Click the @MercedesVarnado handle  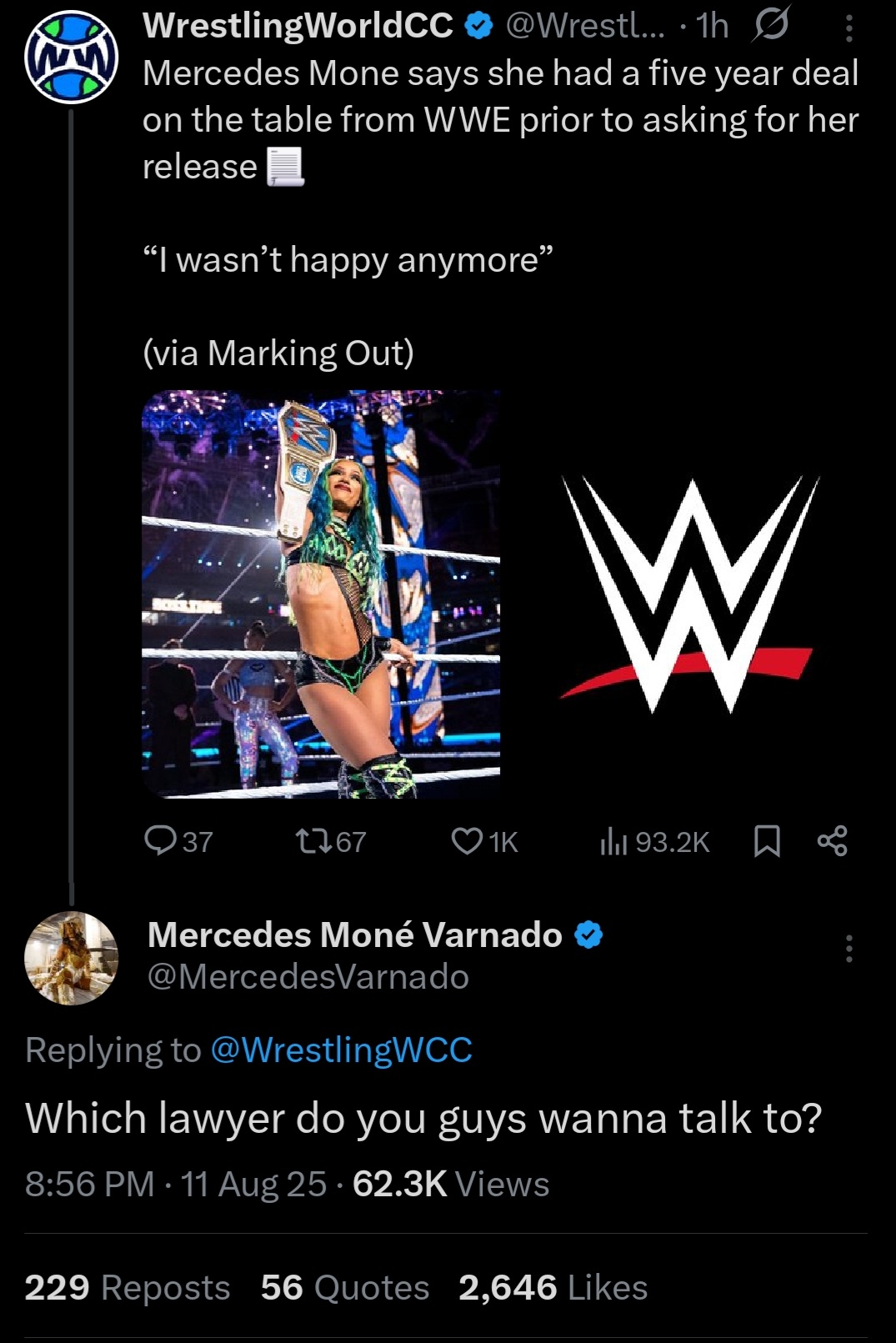(x=308, y=976)
